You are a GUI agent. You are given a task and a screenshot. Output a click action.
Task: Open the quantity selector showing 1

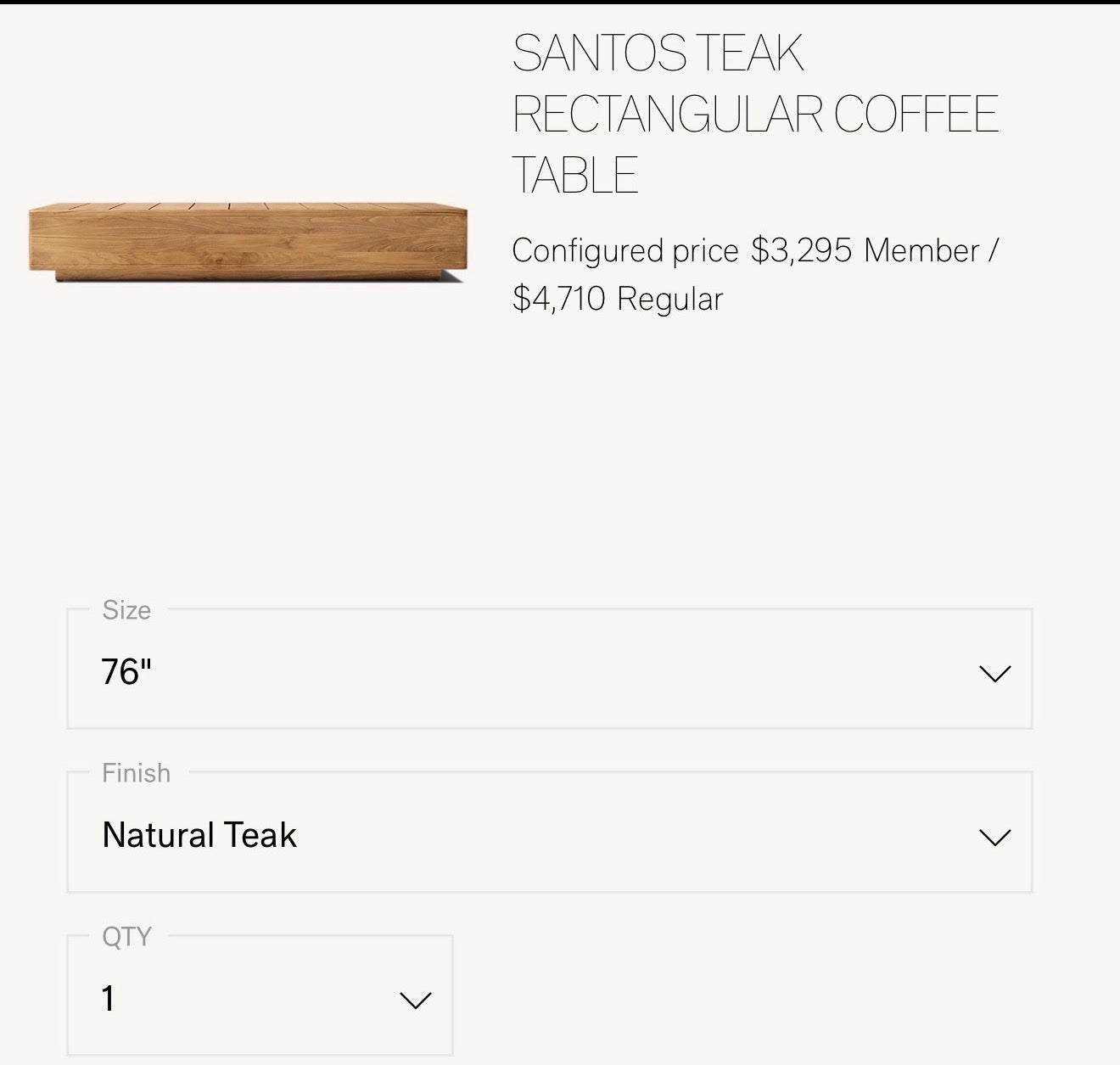109,999
